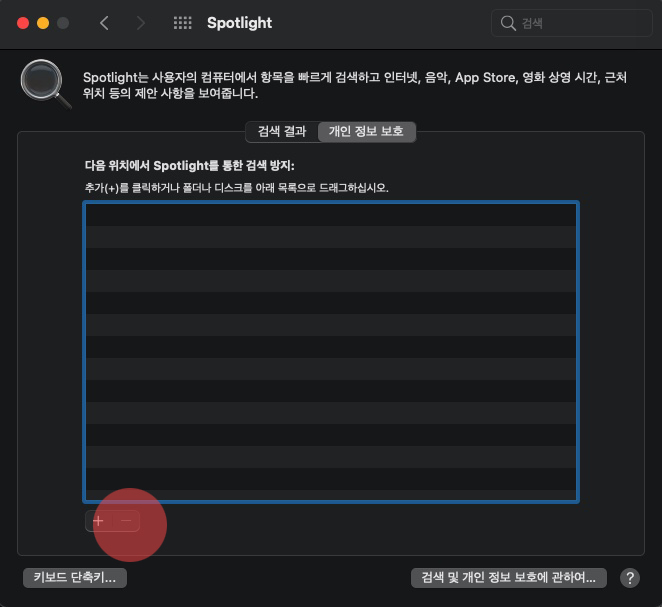Focus the 검색 search field
Viewport: 662px width, 607px height.
point(572,23)
